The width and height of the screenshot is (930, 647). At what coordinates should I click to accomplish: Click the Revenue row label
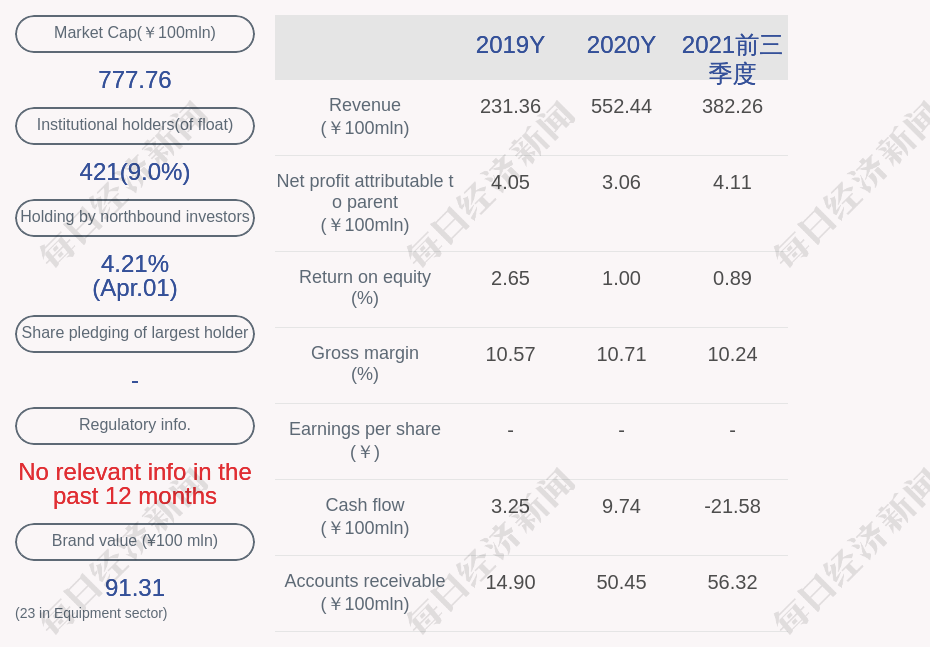pos(364,116)
